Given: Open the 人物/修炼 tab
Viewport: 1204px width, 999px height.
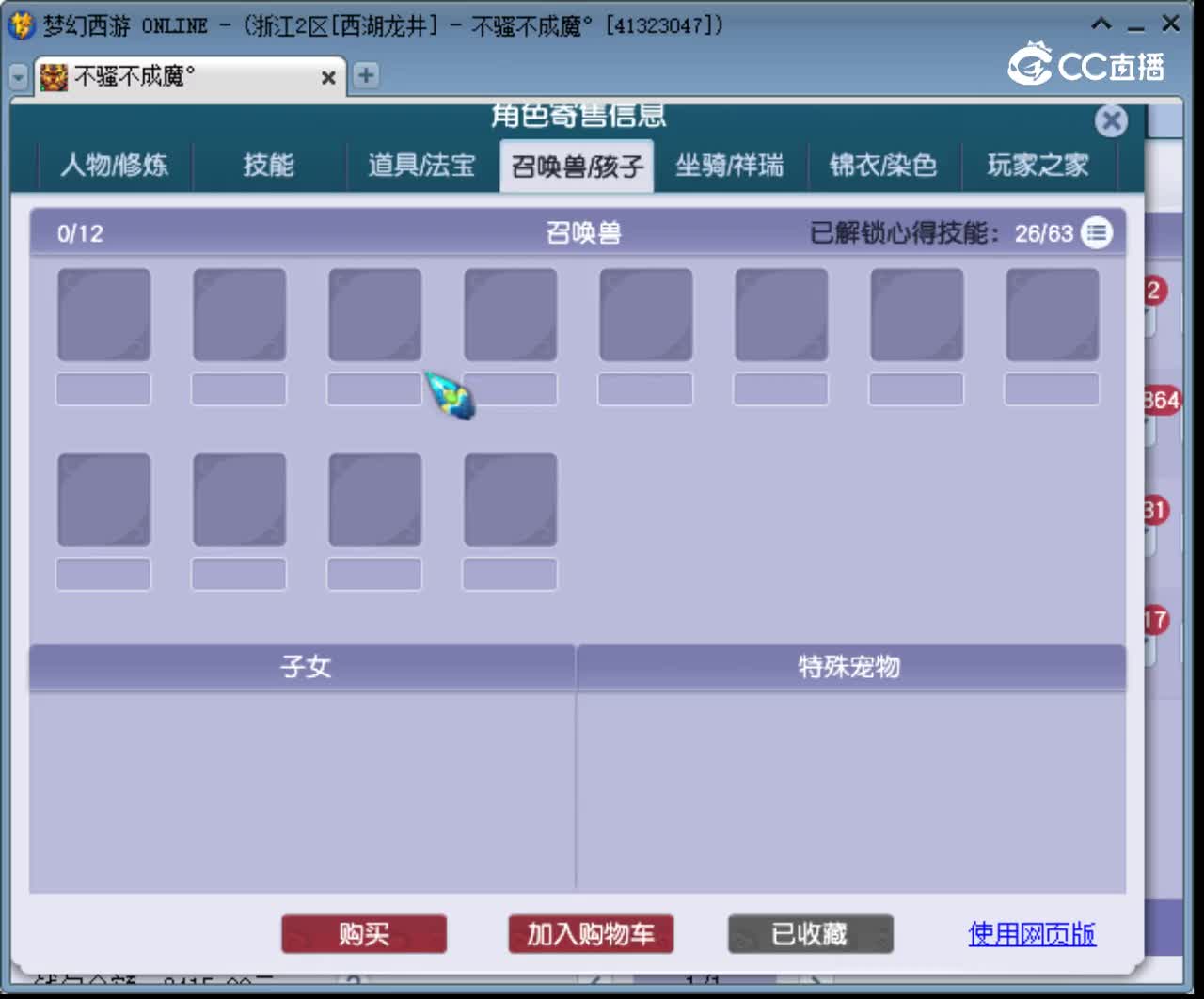Looking at the screenshot, I should pyautogui.click(x=115, y=166).
